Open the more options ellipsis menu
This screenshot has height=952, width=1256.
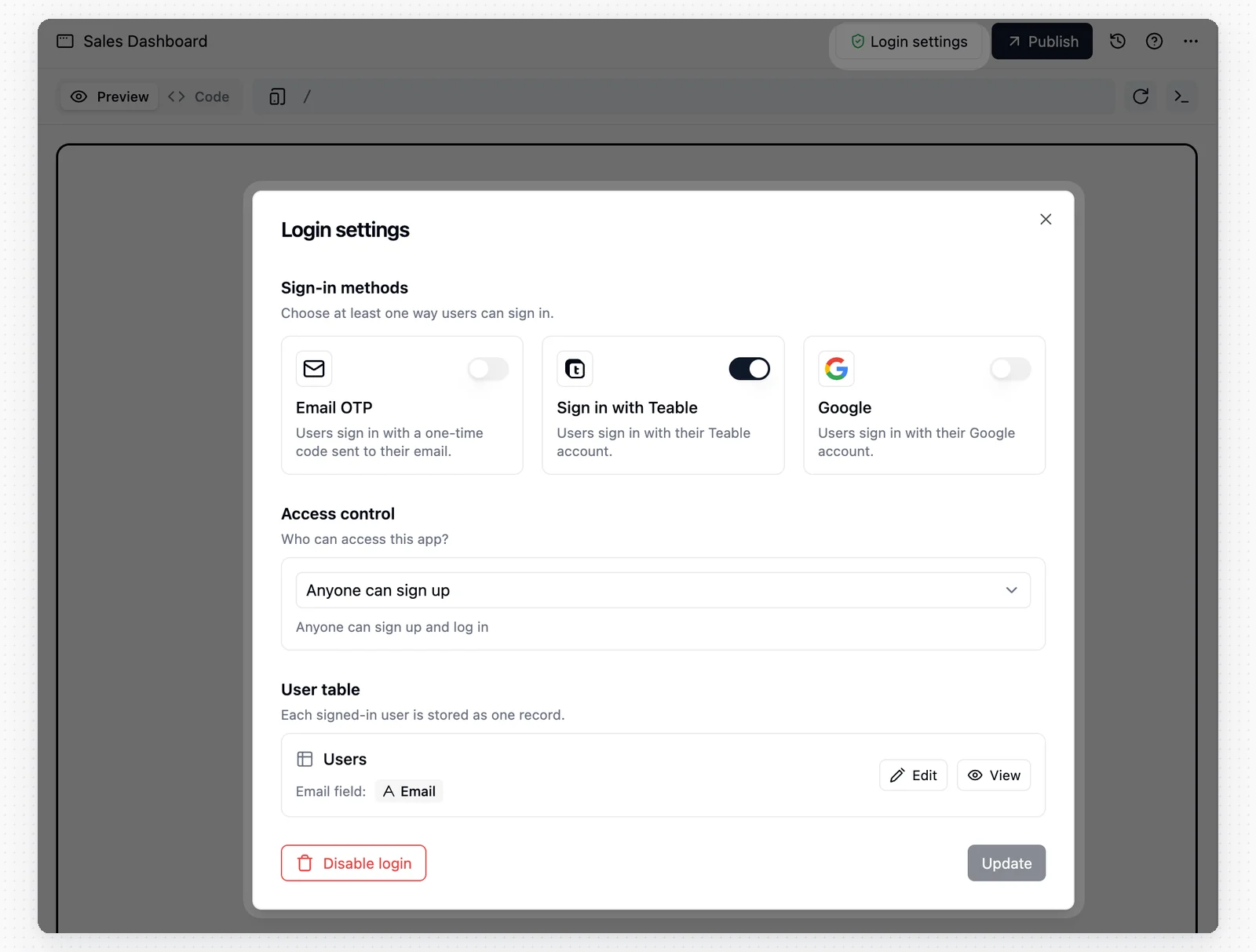pos(1191,42)
